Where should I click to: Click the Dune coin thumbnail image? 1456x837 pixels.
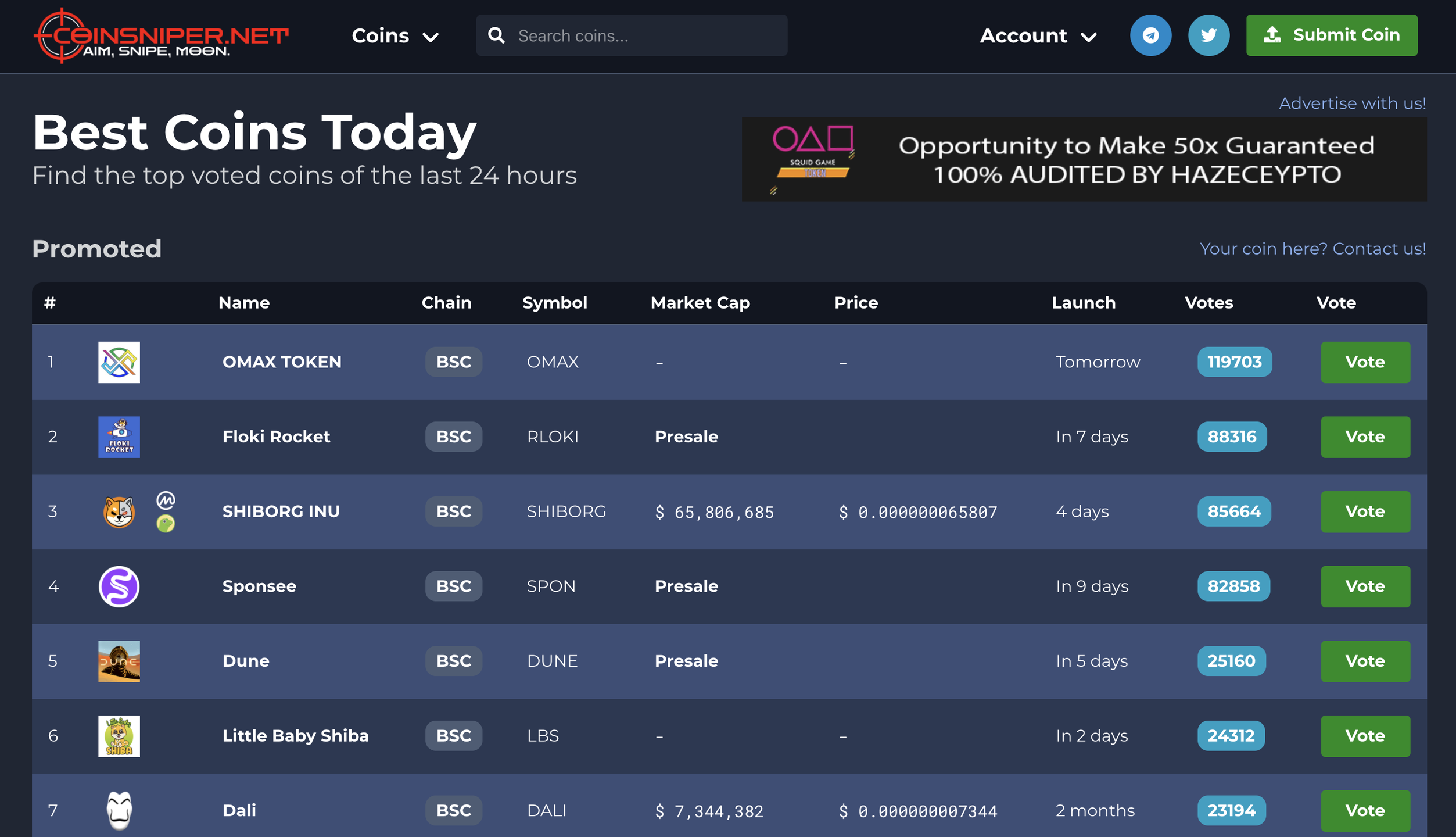(119, 661)
